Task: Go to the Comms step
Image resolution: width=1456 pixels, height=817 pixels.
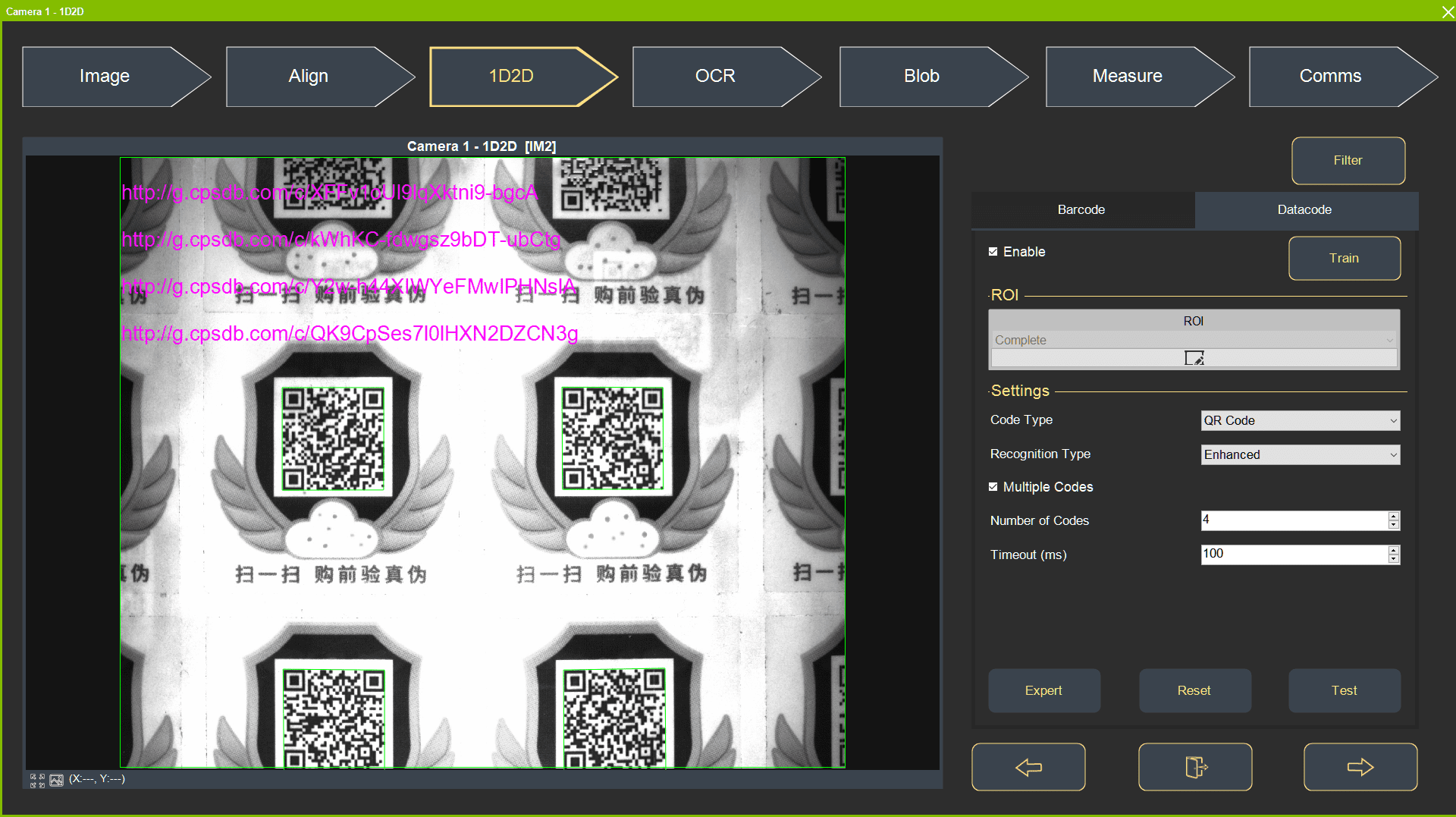Action: (x=1343, y=77)
